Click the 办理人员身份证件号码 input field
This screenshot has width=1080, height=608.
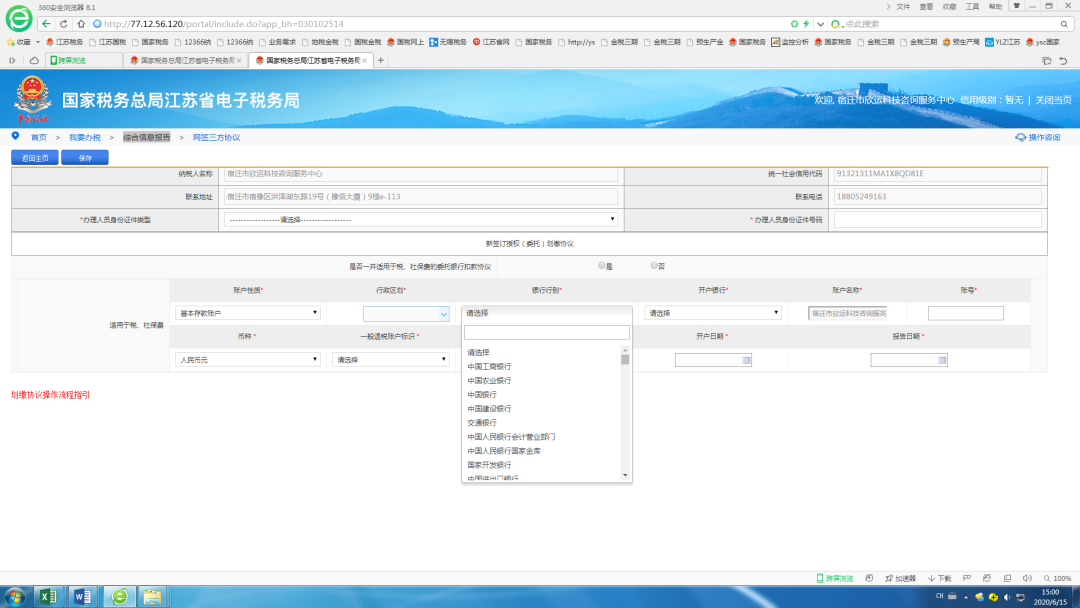937,220
